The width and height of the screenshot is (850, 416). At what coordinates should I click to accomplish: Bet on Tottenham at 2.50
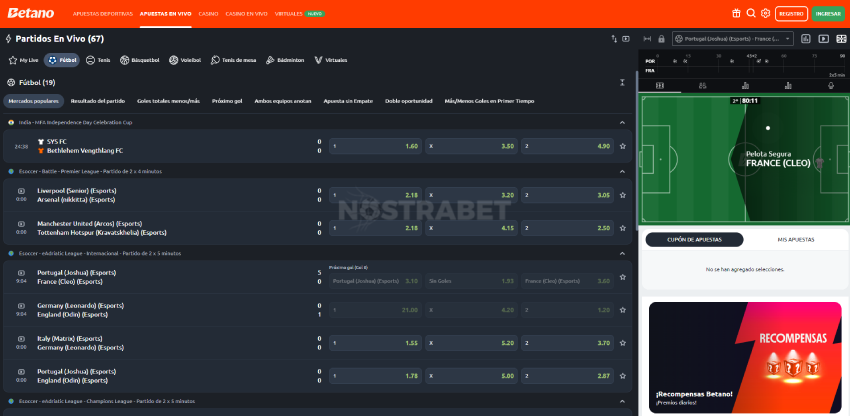[568, 228]
